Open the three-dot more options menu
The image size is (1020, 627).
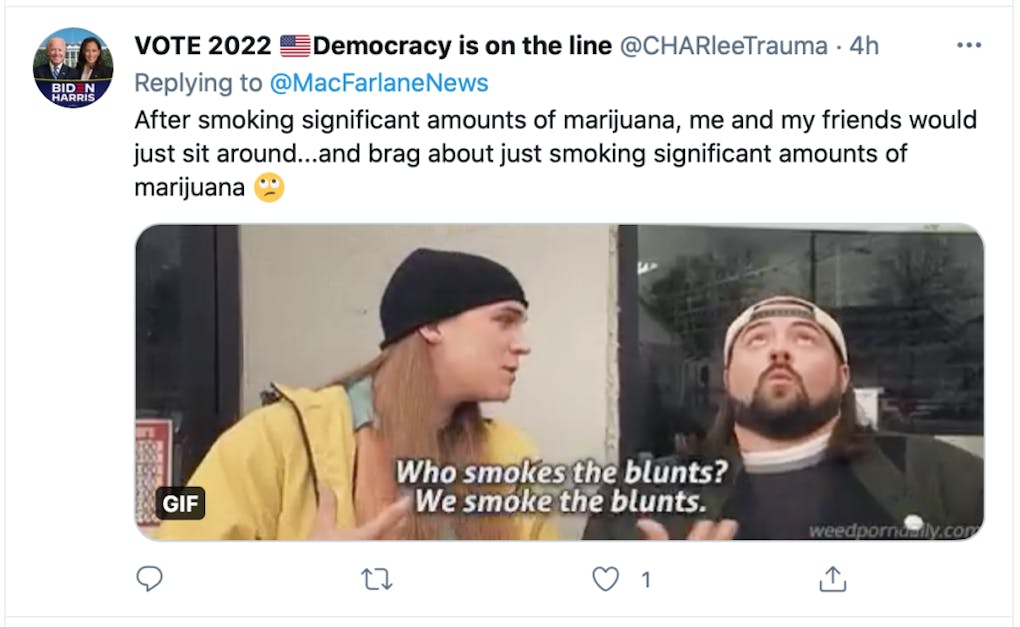(x=969, y=46)
